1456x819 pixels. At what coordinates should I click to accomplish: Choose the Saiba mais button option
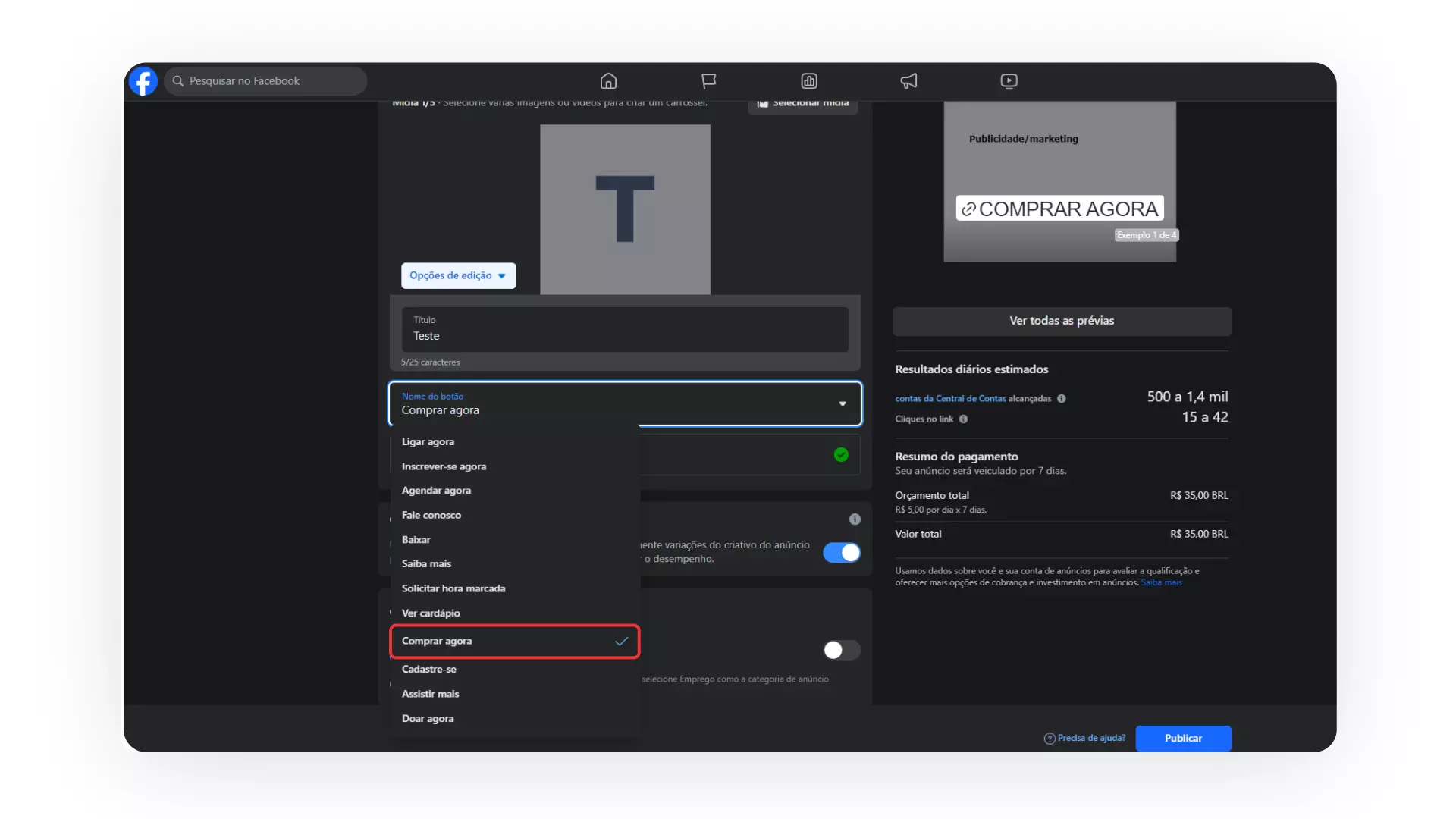[426, 564]
